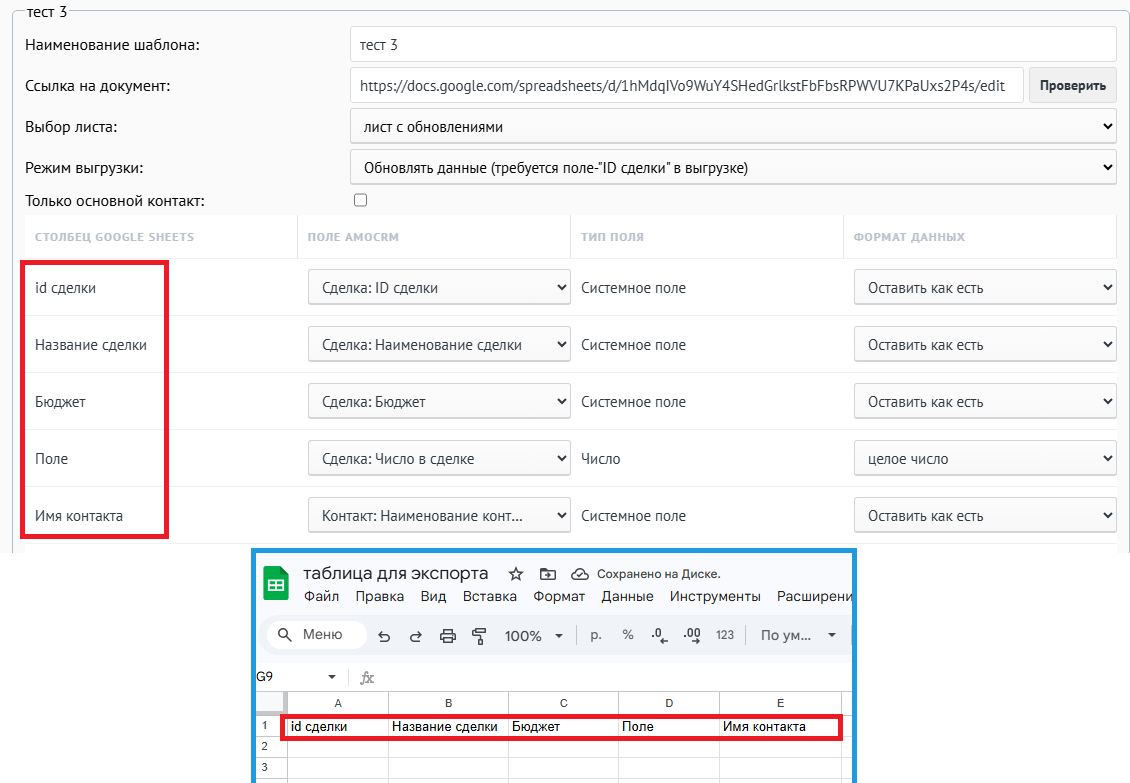Click the document title 'таблица для экспорта'
Image resolution: width=1130 pixels, height=783 pixels.
396,573
